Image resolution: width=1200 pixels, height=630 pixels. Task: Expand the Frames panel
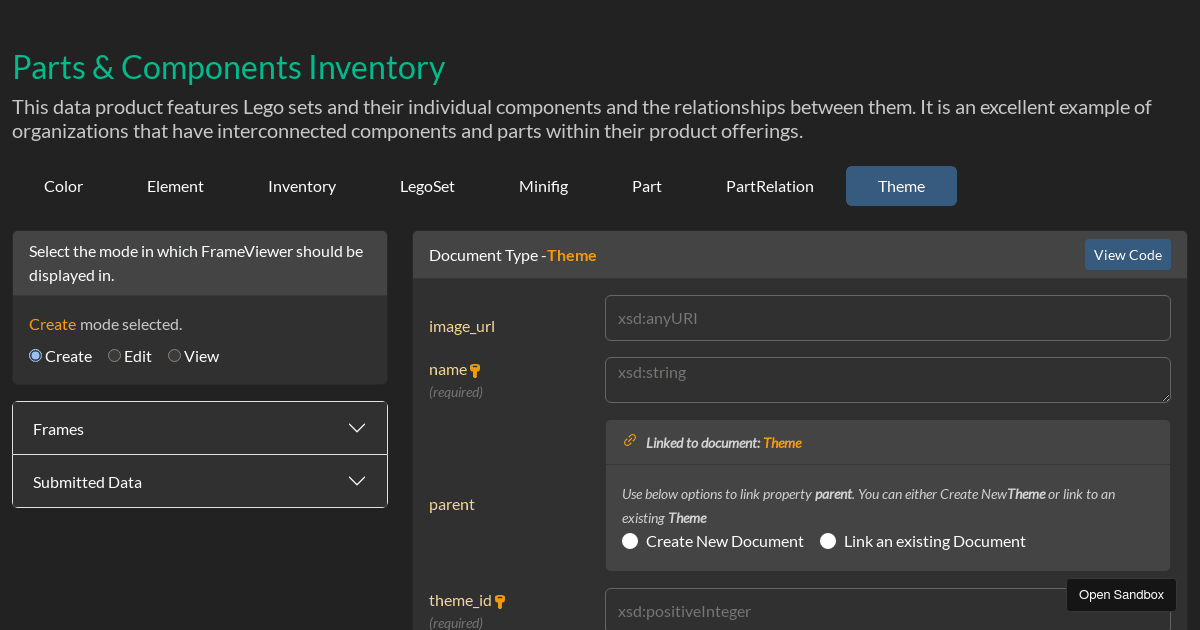tap(199, 428)
